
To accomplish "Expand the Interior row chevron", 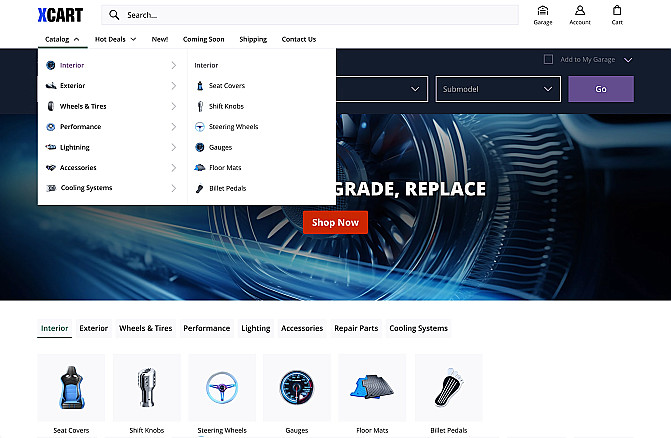I will (x=173, y=65).
